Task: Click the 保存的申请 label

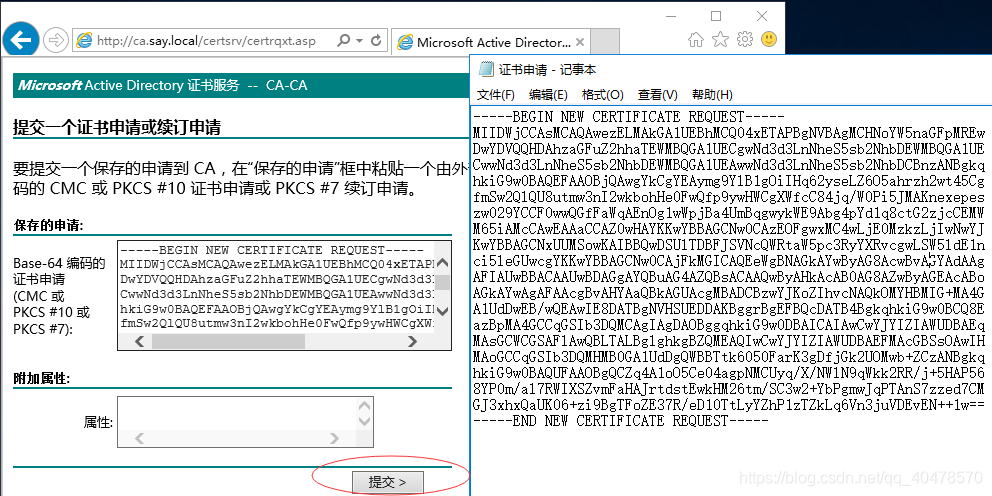Action: tap(49, 226)
